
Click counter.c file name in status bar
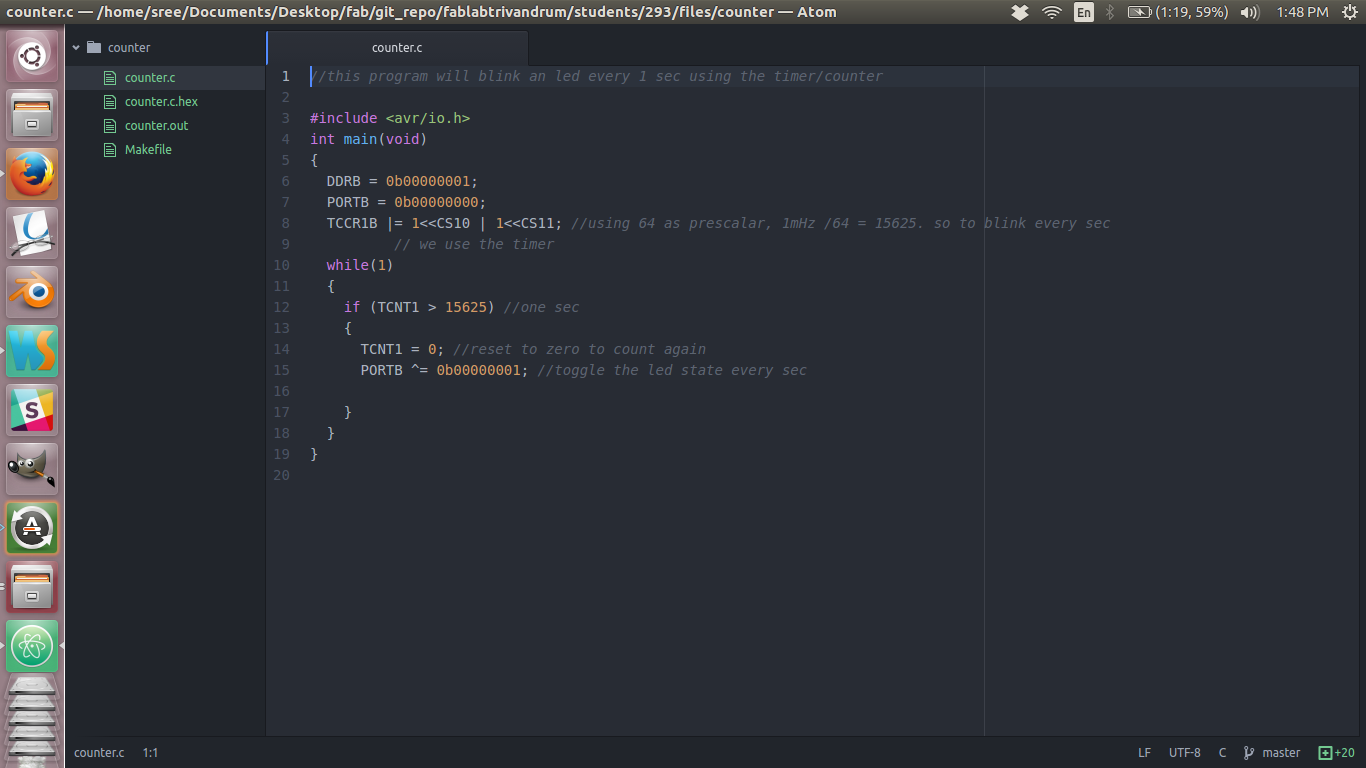pyautogui.click(x=99, y=753)
